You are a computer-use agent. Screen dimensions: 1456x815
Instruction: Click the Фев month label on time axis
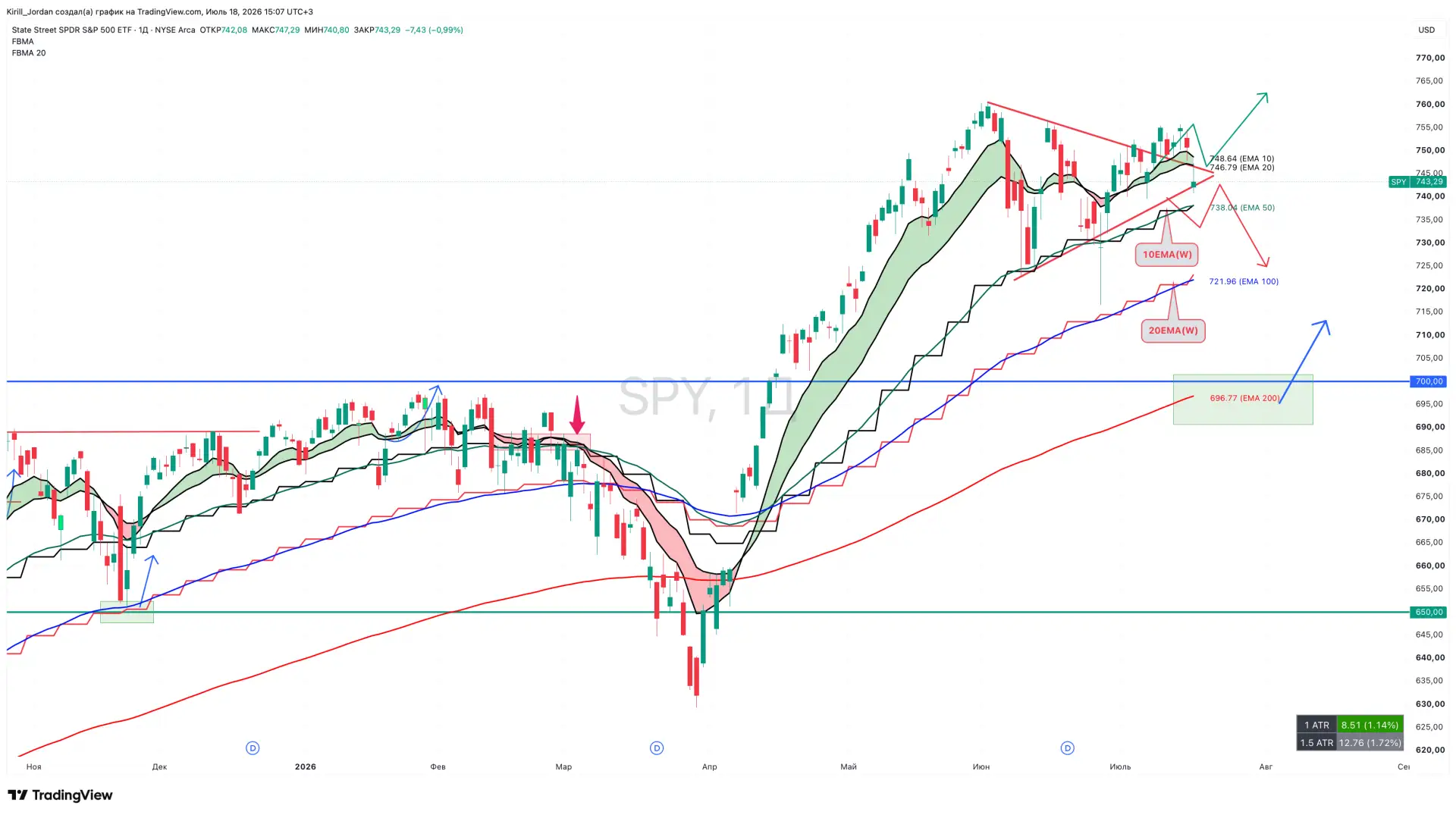click(438, 766)
